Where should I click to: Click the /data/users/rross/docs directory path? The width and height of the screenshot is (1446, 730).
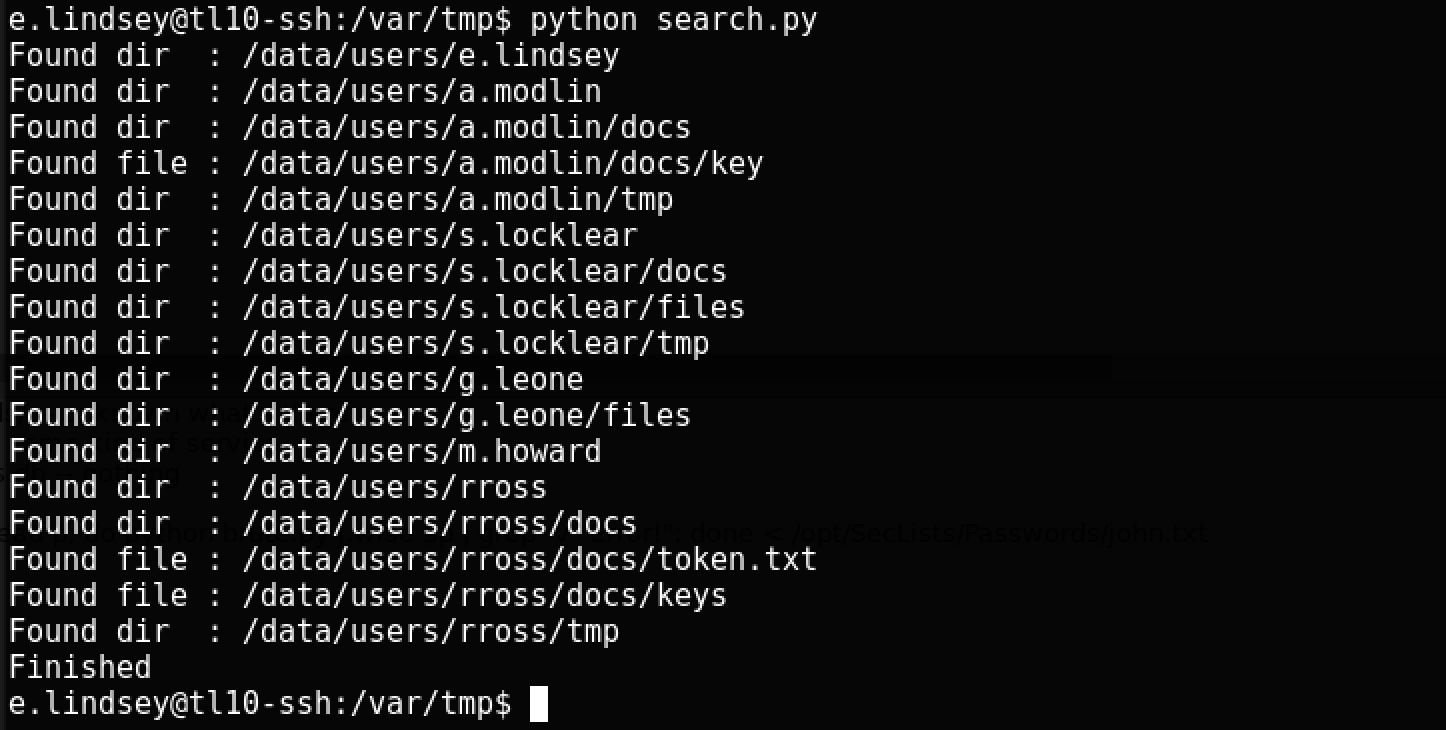[x=439, y=523]
